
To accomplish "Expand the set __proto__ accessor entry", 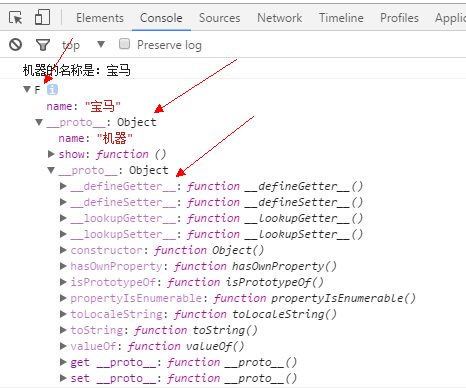I will point(63,378).
